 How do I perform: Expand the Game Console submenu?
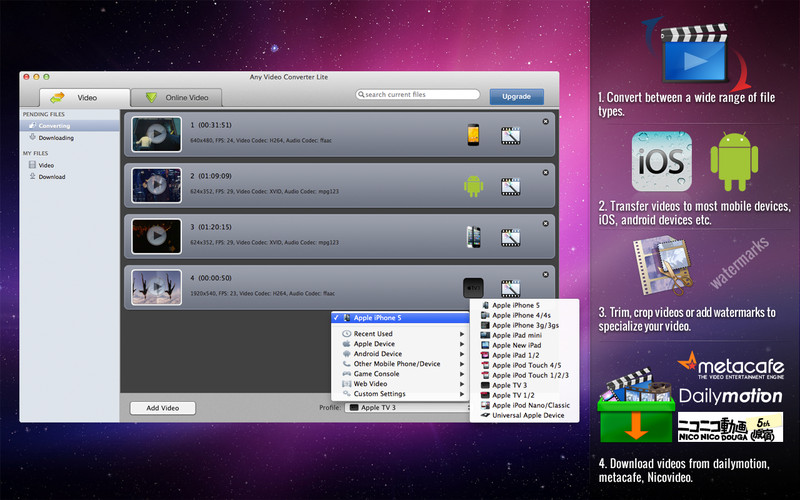click(x=400, y=373)
